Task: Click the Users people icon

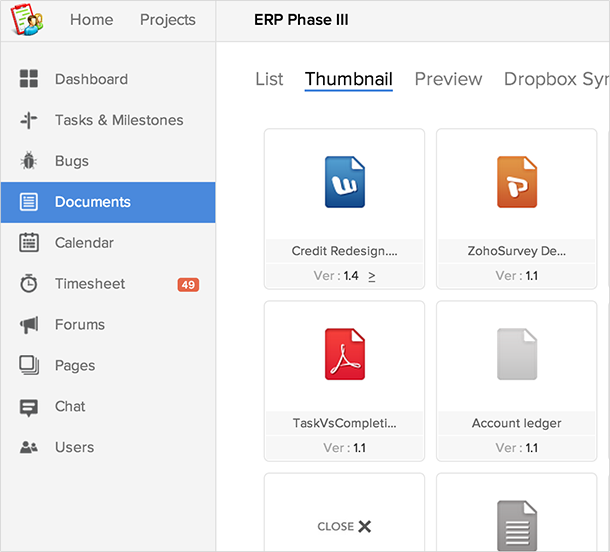Action: (29, 447)
